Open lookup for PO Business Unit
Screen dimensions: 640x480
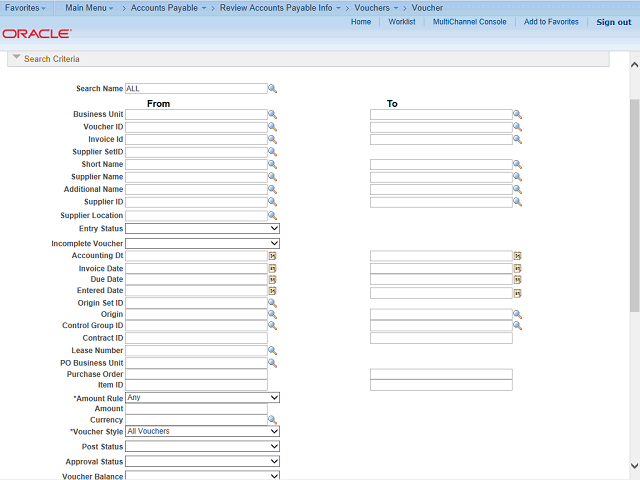pyautogui.click(x=272, y=363)
